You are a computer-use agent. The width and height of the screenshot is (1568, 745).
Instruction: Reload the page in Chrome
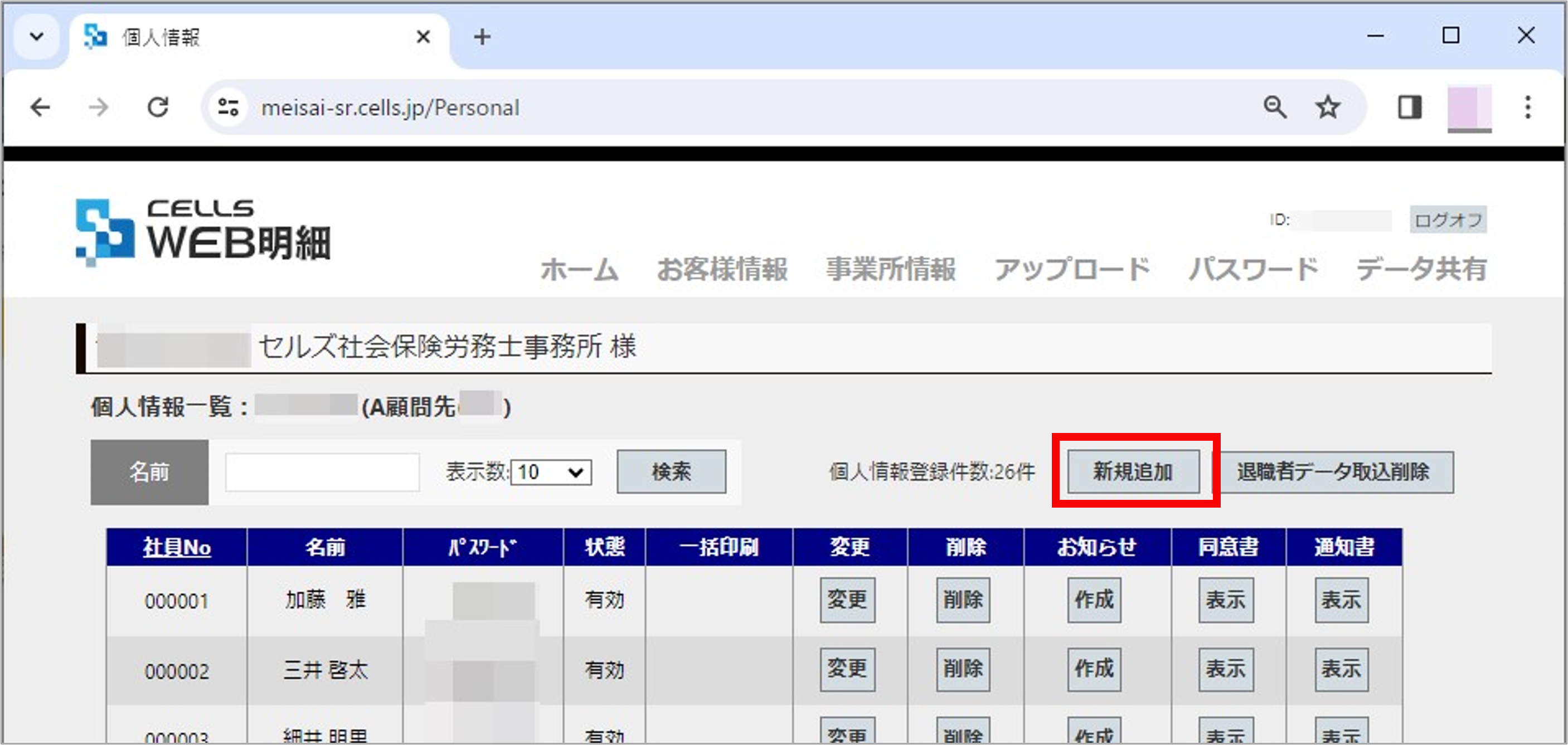[158, 107]
